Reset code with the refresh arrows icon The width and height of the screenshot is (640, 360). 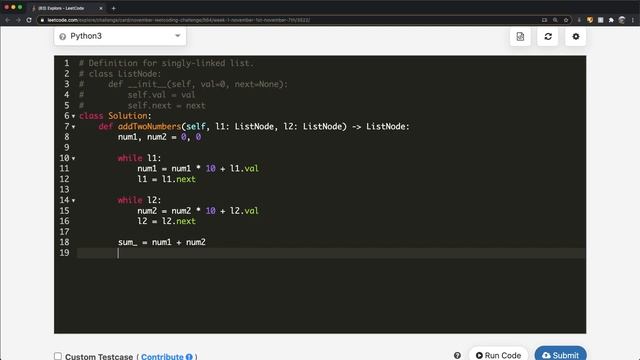click(548, 36)
